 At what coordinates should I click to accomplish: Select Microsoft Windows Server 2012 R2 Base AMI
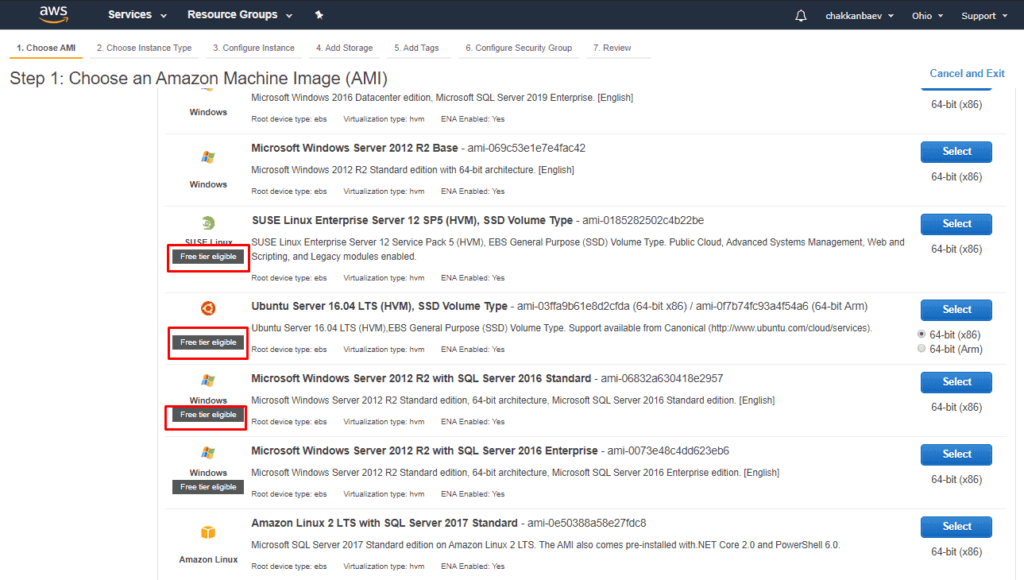pyautogui.click(x=956, y=152)
